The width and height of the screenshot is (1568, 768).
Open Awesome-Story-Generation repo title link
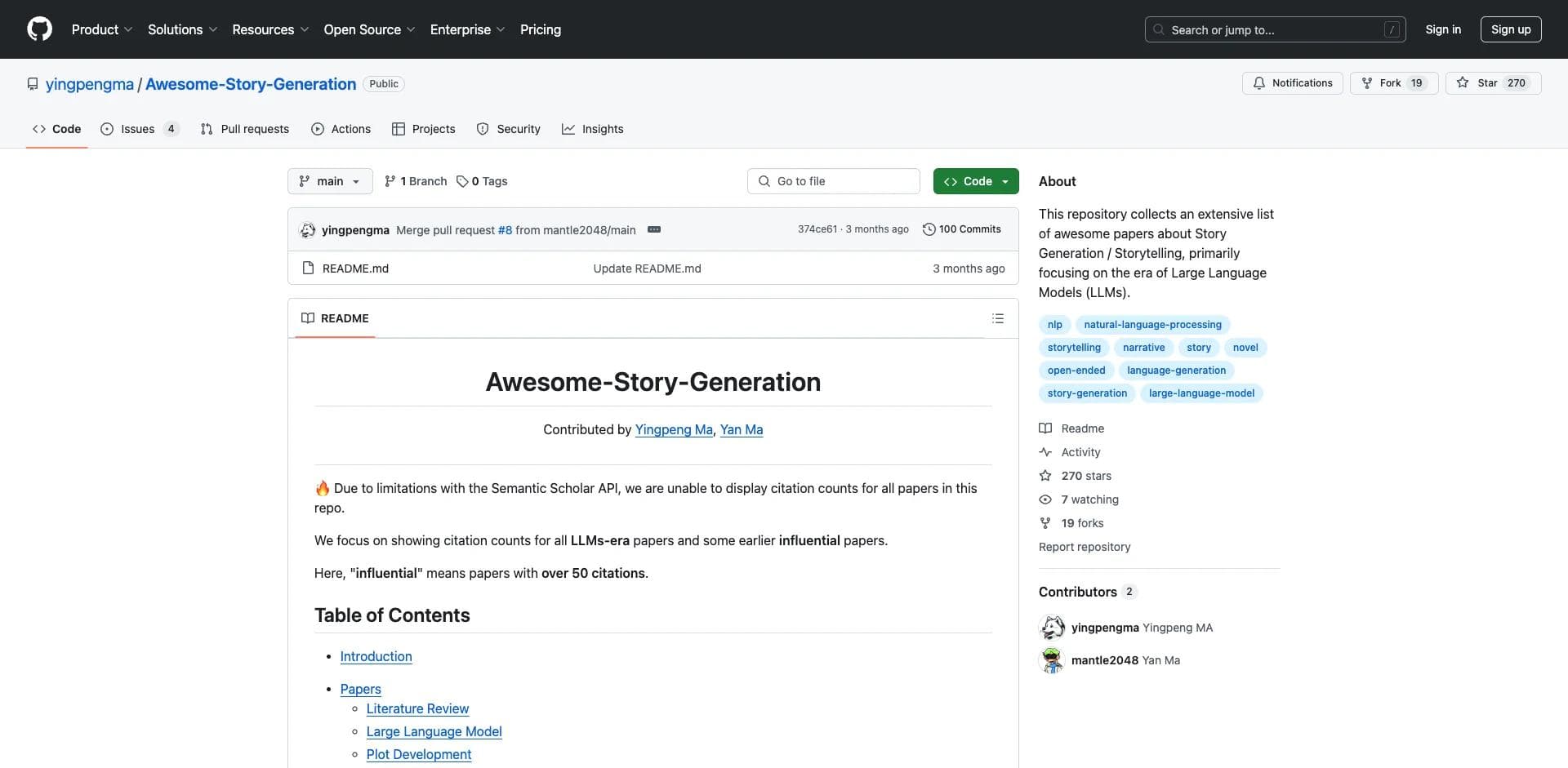251,84
